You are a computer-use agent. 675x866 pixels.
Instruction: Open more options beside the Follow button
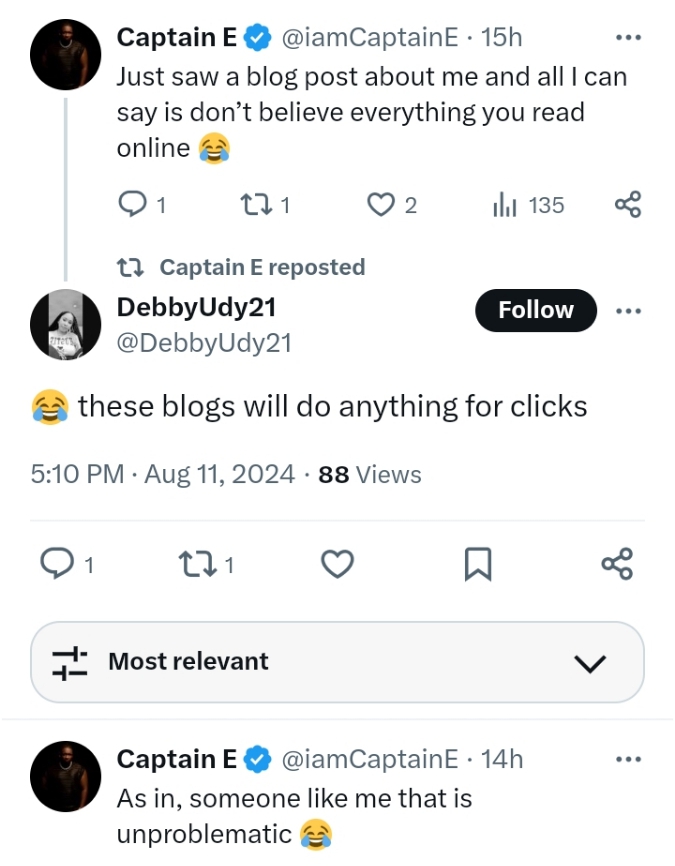click(x=627, y=310)
